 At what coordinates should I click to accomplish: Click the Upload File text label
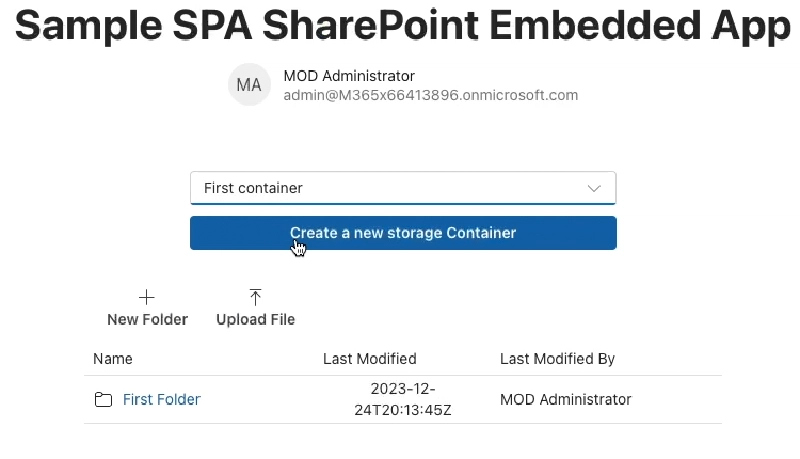coord(255,320)
